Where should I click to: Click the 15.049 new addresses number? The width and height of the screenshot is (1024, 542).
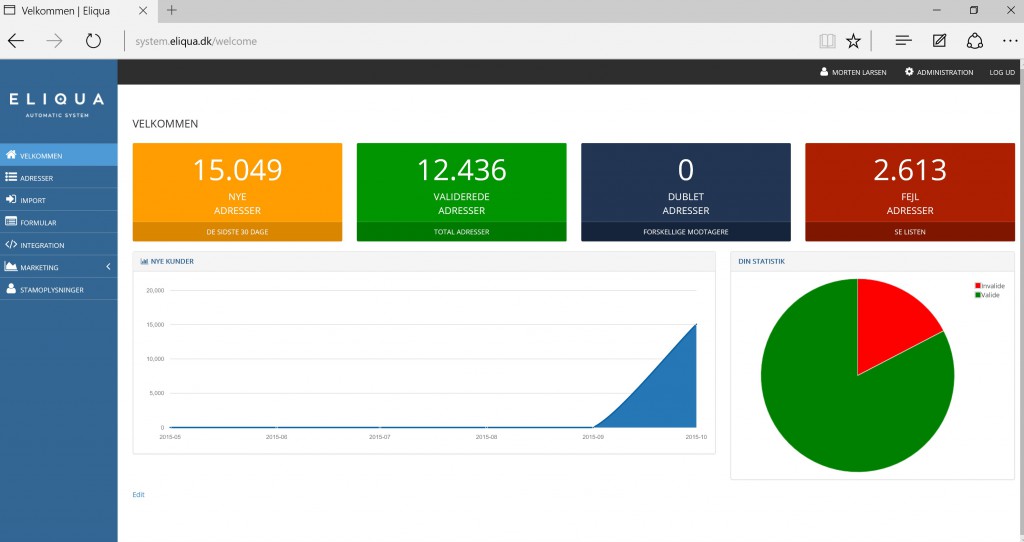click(x=237, y=170)
